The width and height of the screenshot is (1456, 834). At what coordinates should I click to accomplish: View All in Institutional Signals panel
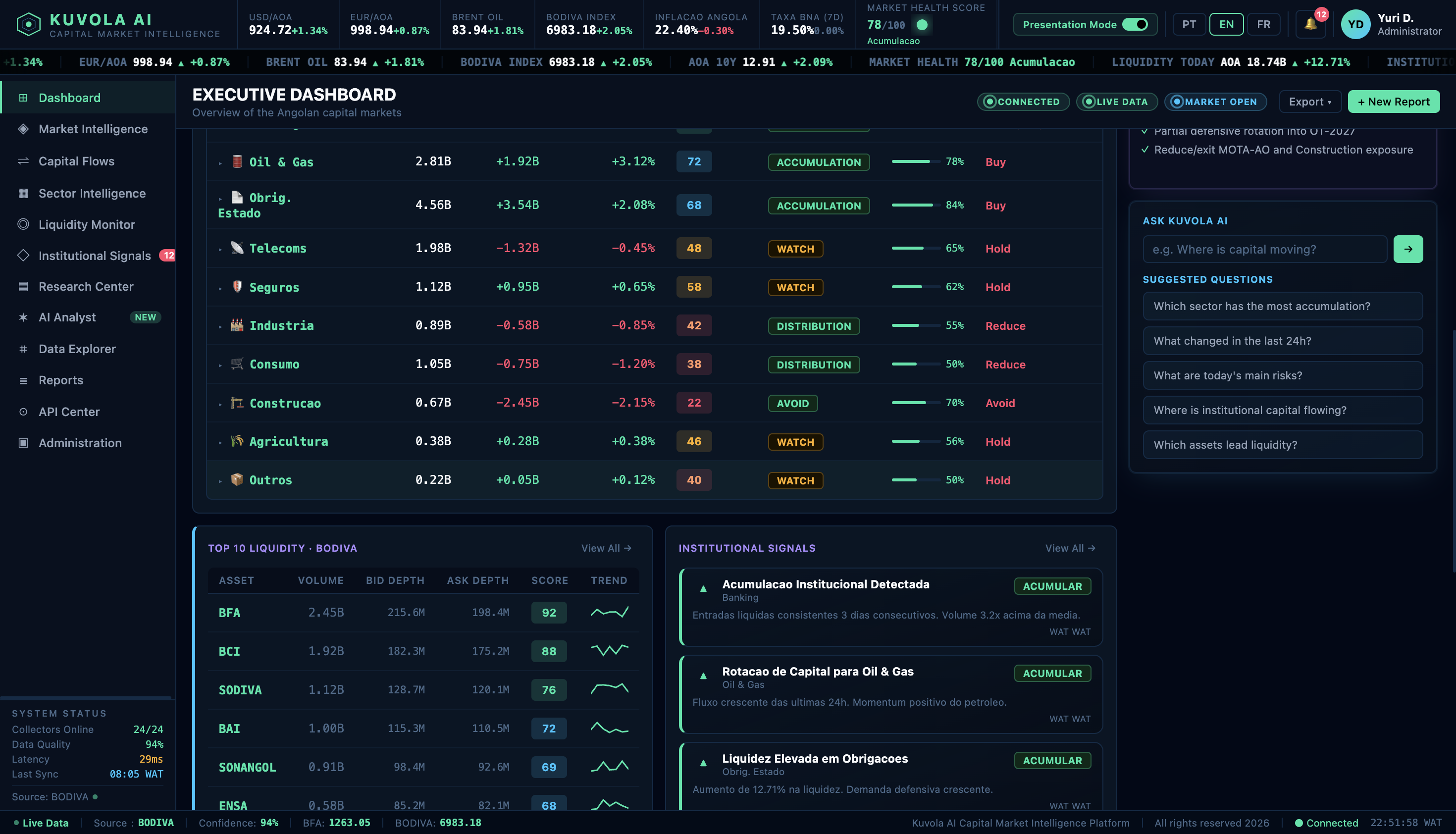pyautogui.click(x=1070, y=548)
